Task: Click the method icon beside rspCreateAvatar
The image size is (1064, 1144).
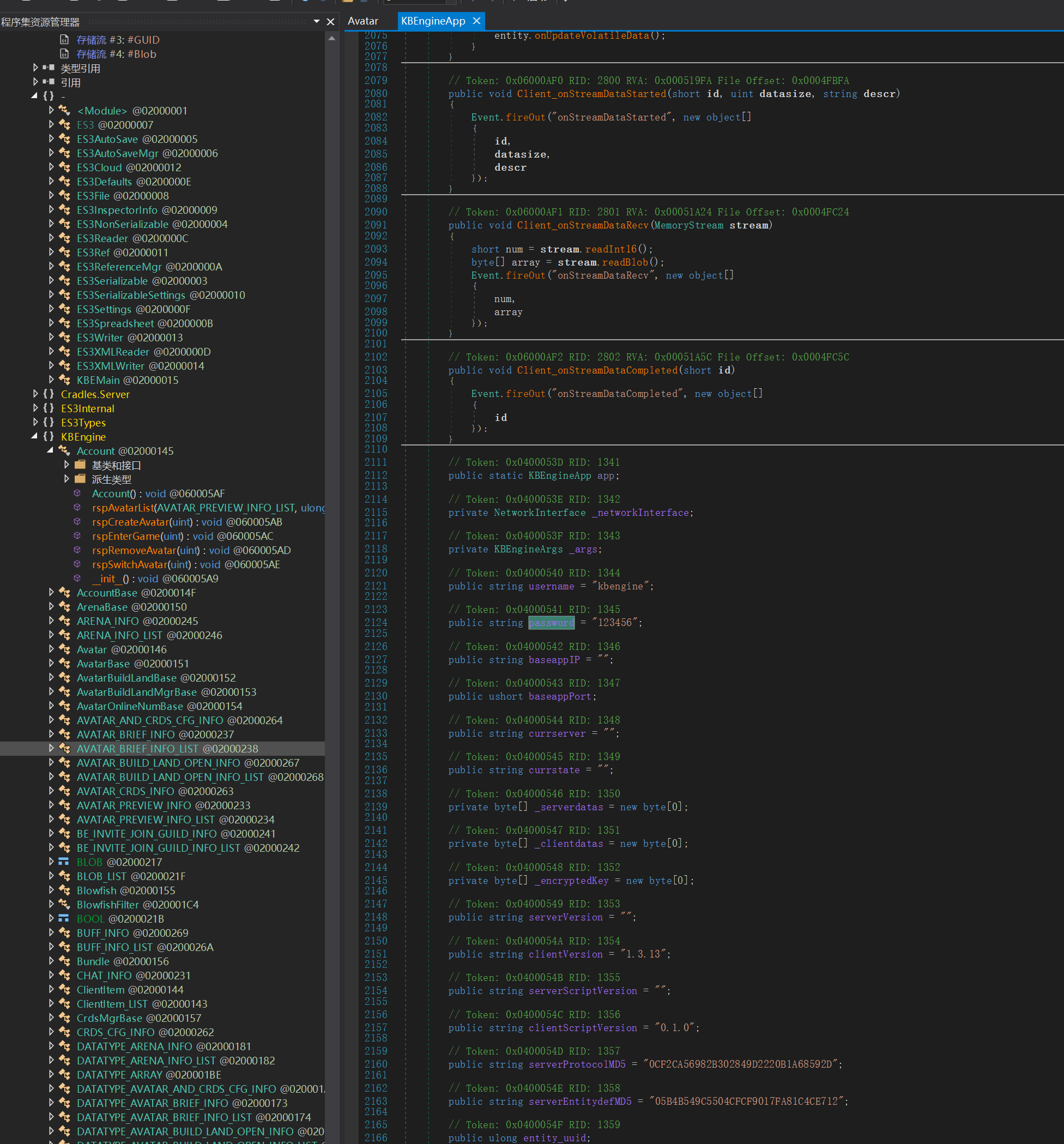Action: (x=77, y=522)
